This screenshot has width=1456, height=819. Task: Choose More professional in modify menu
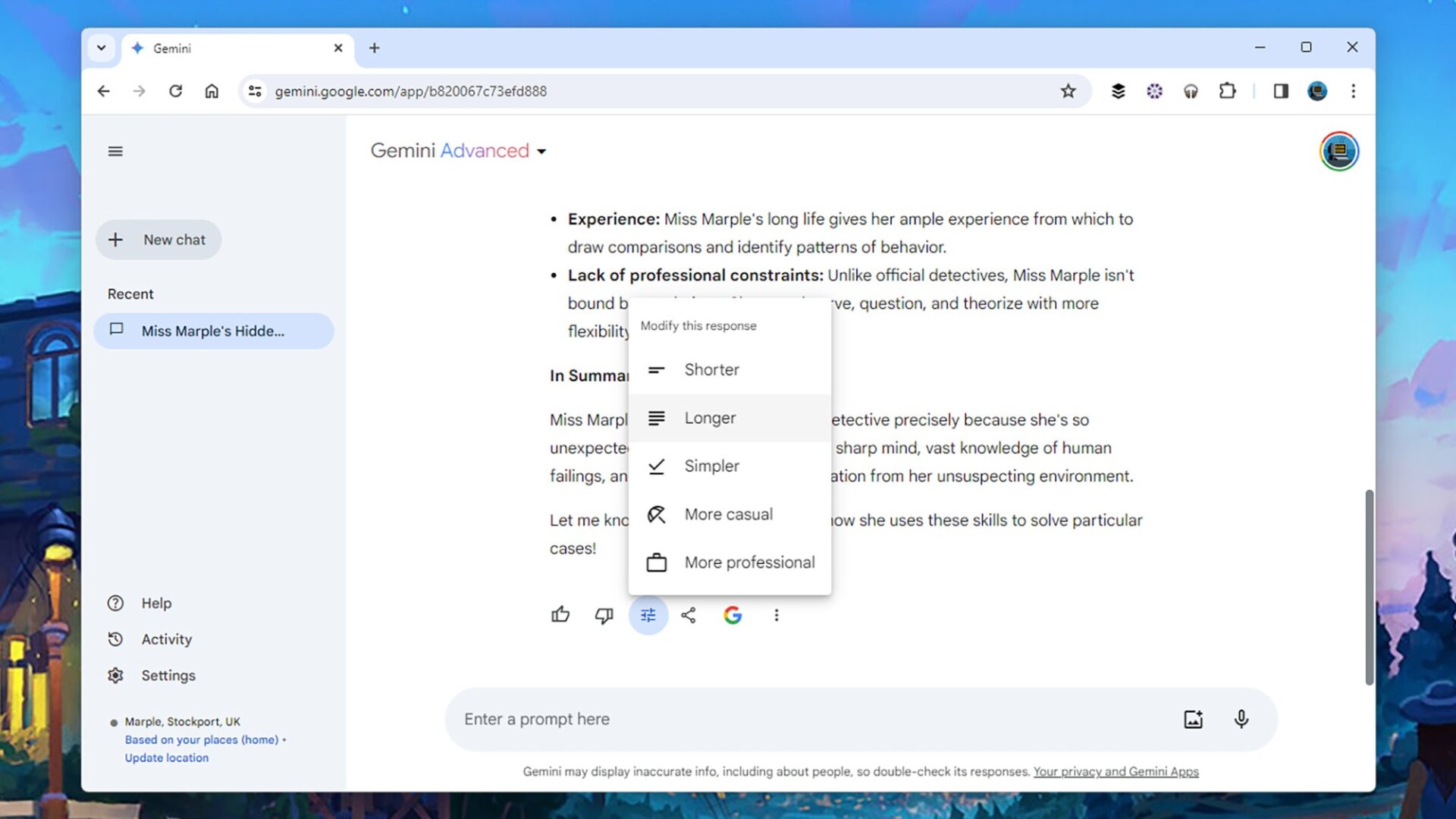[749, 563]
